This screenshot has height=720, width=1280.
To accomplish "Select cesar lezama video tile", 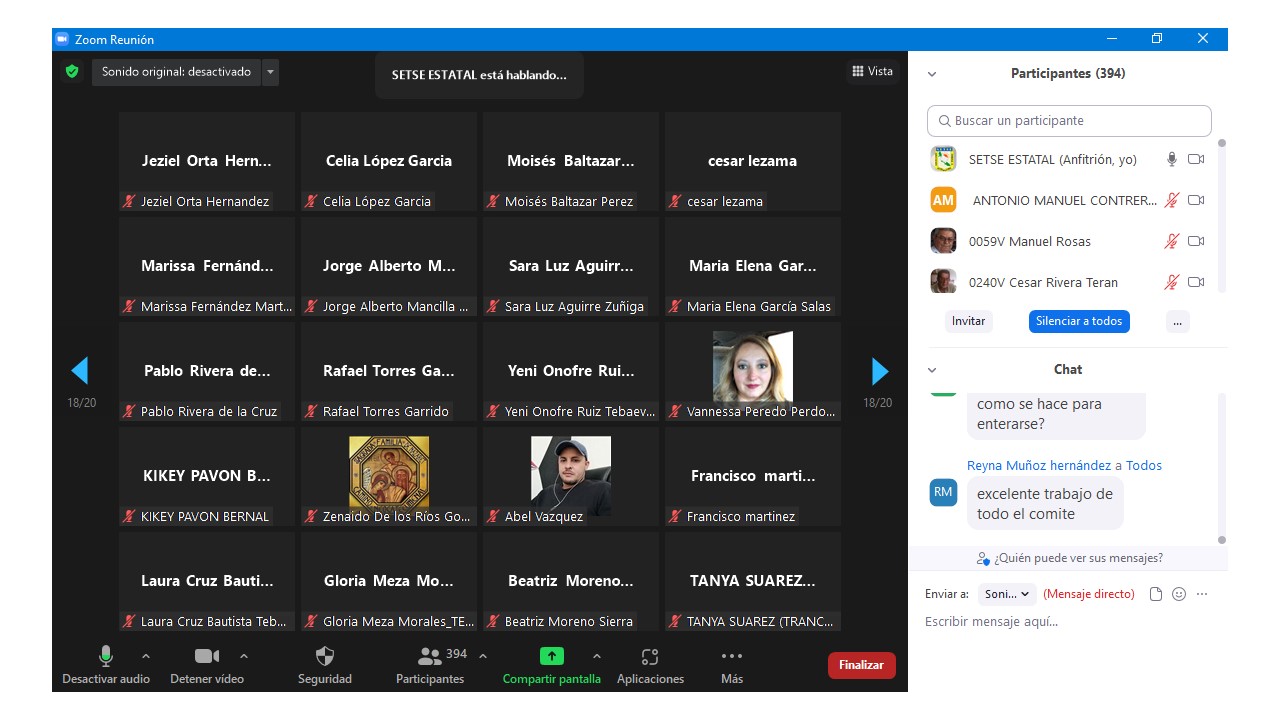I will pos(753,161).
